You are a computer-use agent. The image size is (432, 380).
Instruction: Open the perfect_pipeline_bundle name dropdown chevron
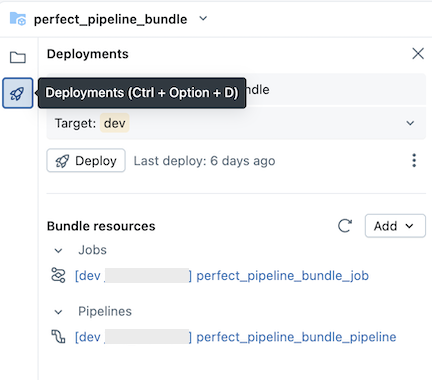203,19
